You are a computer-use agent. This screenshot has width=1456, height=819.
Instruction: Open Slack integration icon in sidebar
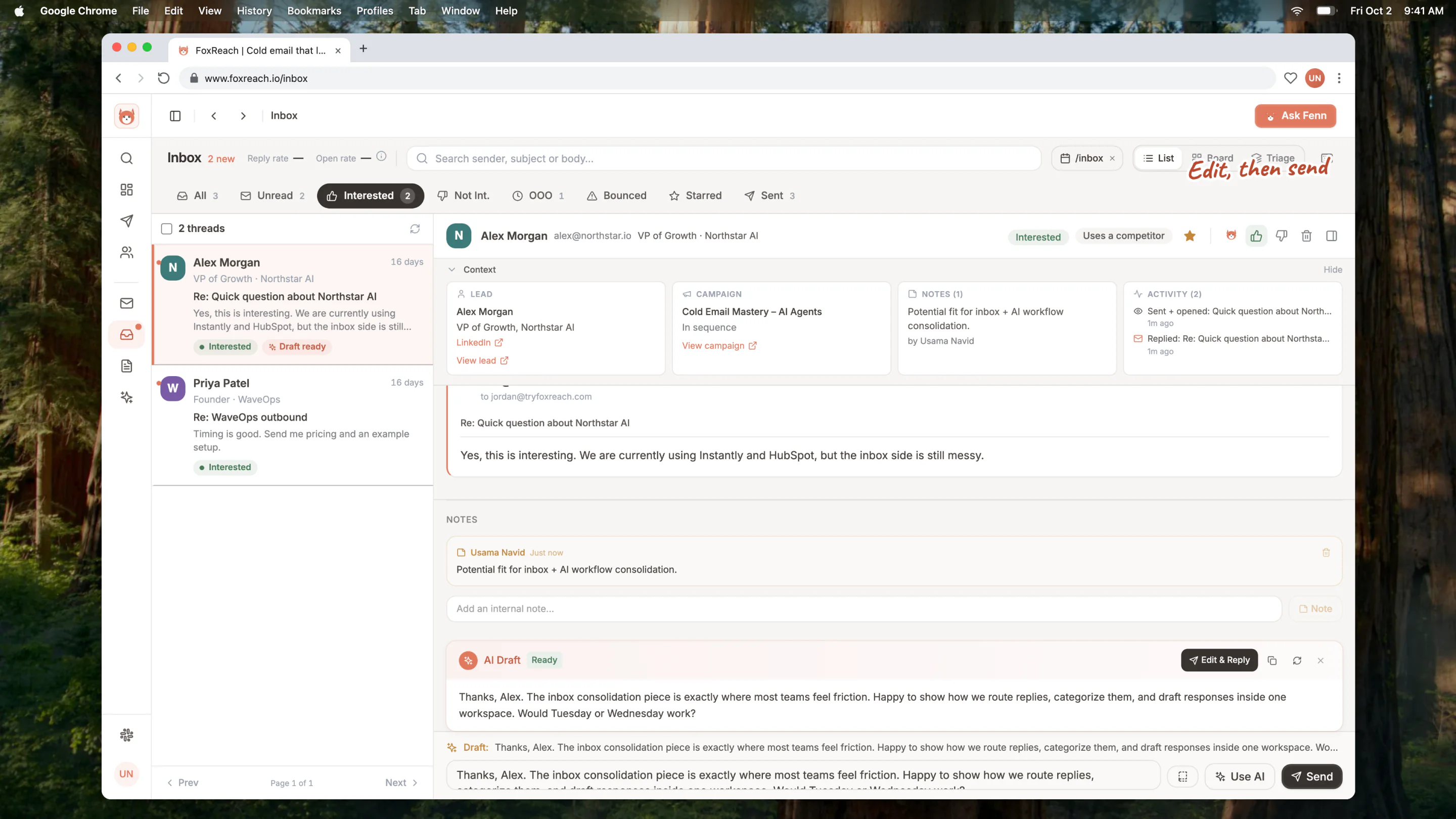126,735
